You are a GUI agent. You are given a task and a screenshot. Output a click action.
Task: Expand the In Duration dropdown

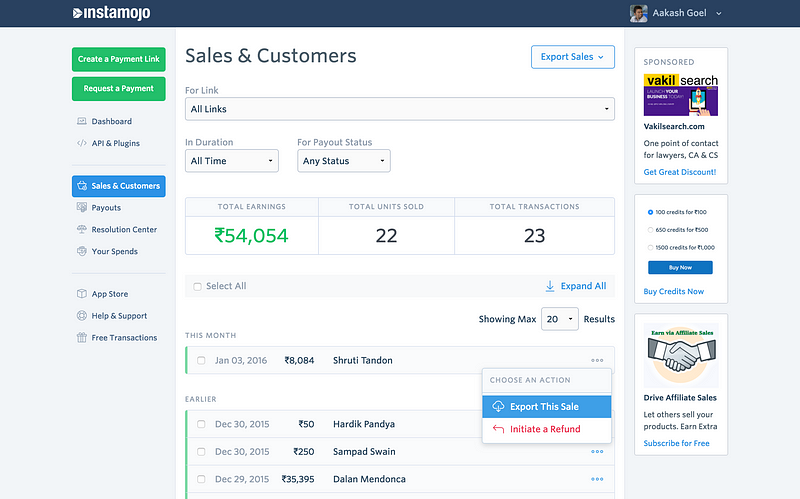coord(232,161)
